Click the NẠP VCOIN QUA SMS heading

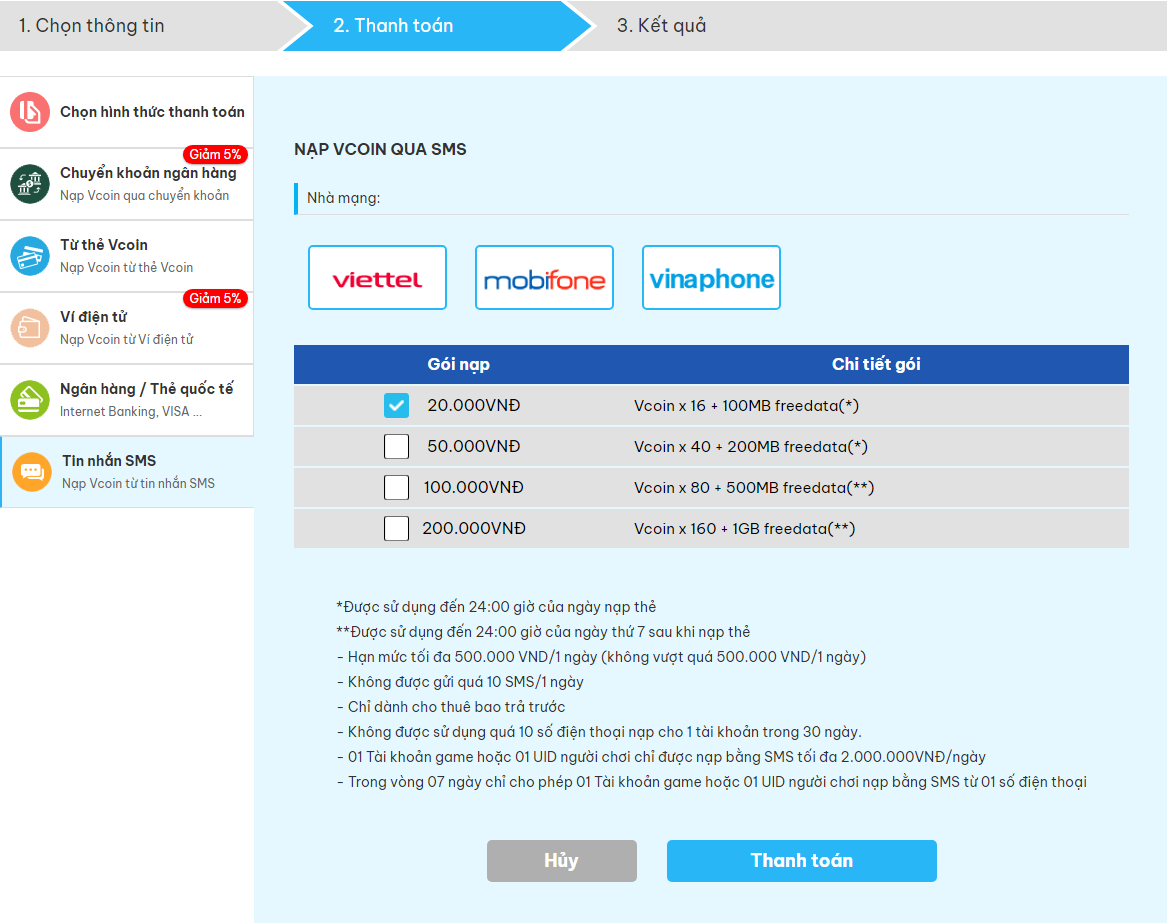380,149
